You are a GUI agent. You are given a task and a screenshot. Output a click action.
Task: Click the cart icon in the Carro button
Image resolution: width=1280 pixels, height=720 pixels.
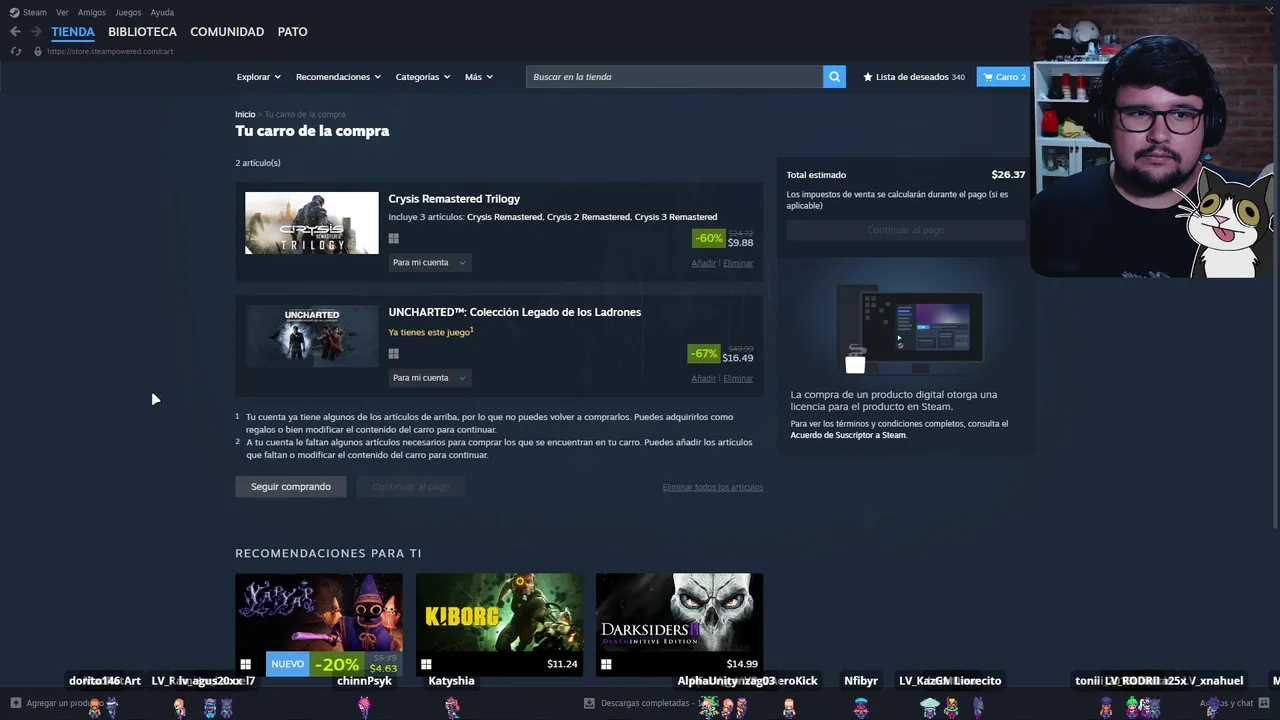(988, 77)
